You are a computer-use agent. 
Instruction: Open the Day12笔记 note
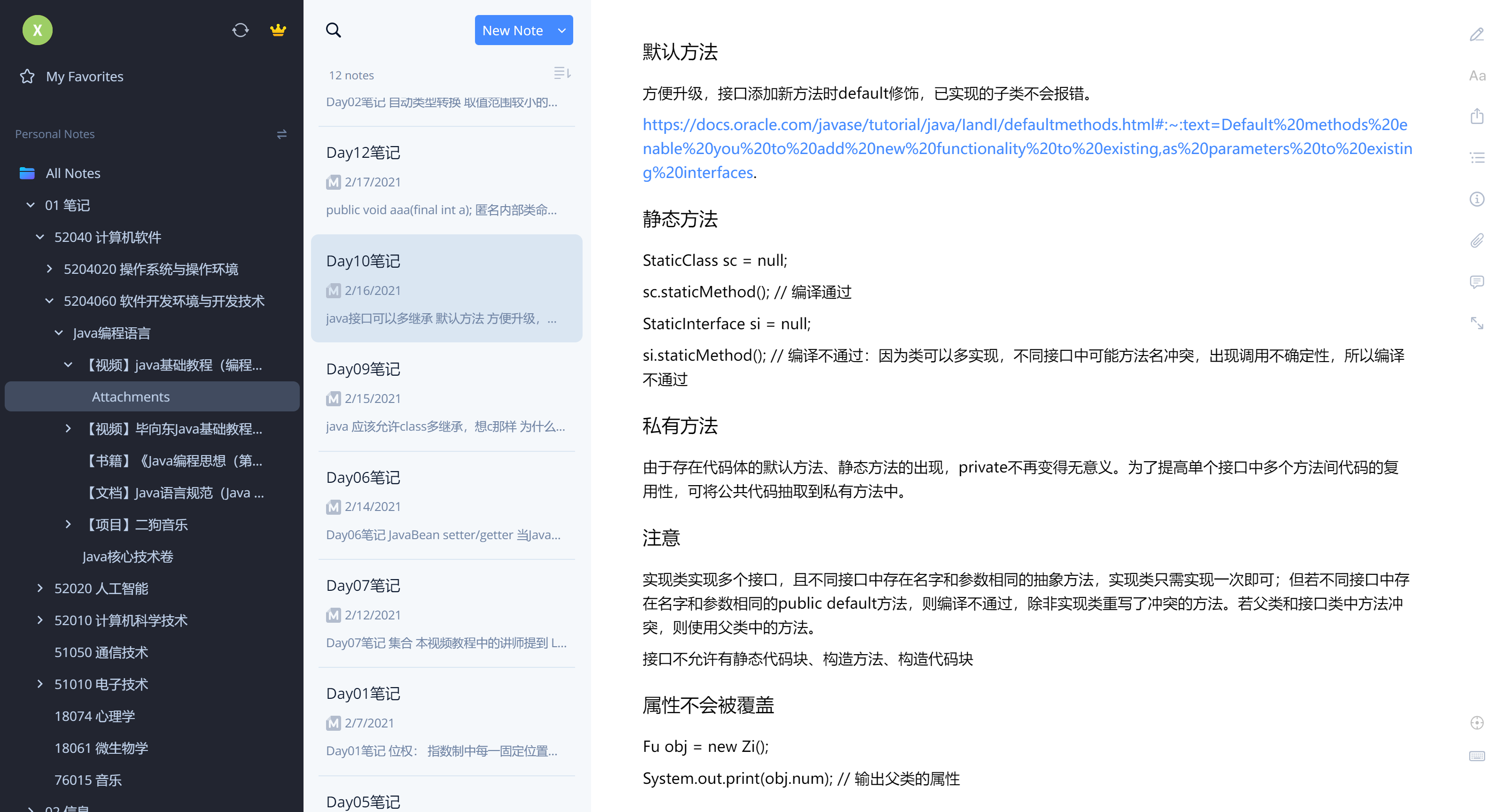pos(446,181)
